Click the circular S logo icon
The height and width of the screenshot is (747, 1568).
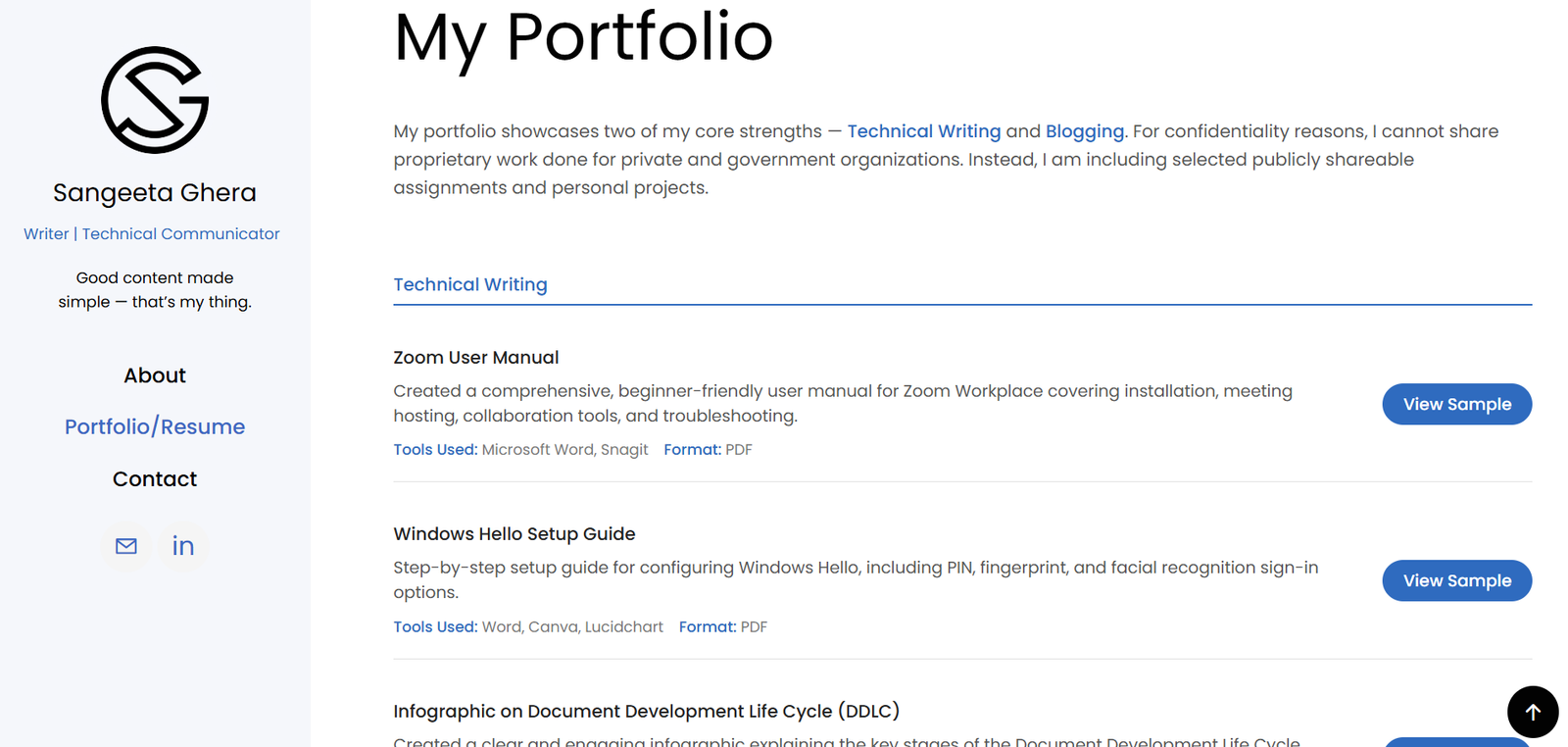point(155,100)
